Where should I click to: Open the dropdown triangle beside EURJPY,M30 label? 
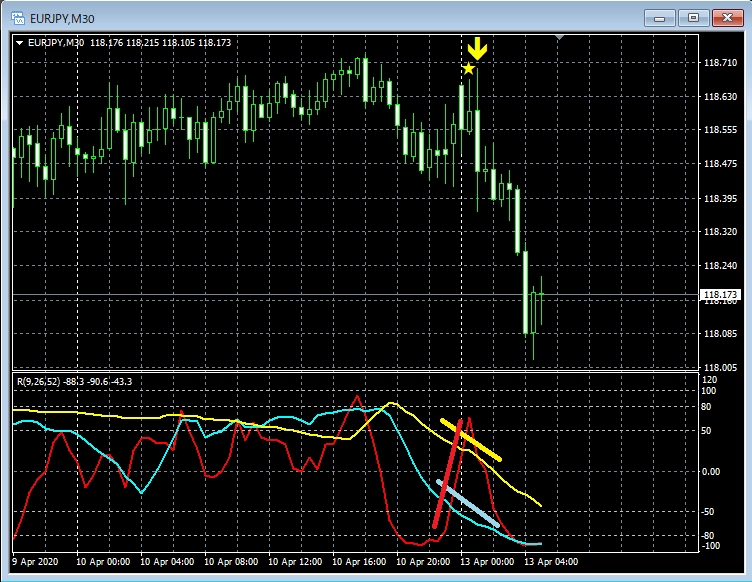pos(19,43)
